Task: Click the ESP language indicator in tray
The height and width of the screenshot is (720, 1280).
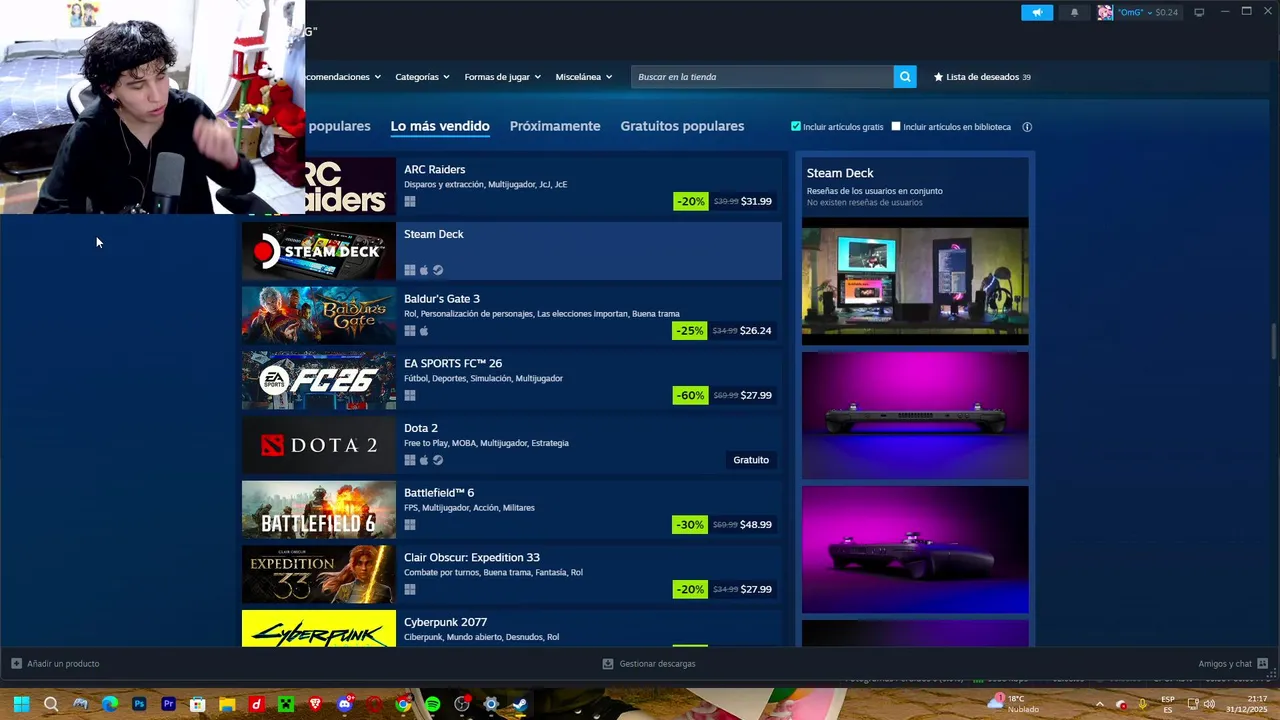Action: pos(1168,704)
